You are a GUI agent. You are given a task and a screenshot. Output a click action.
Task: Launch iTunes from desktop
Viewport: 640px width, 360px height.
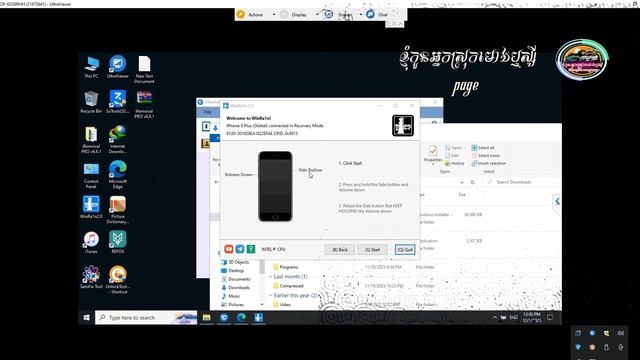tap(91, 243)
